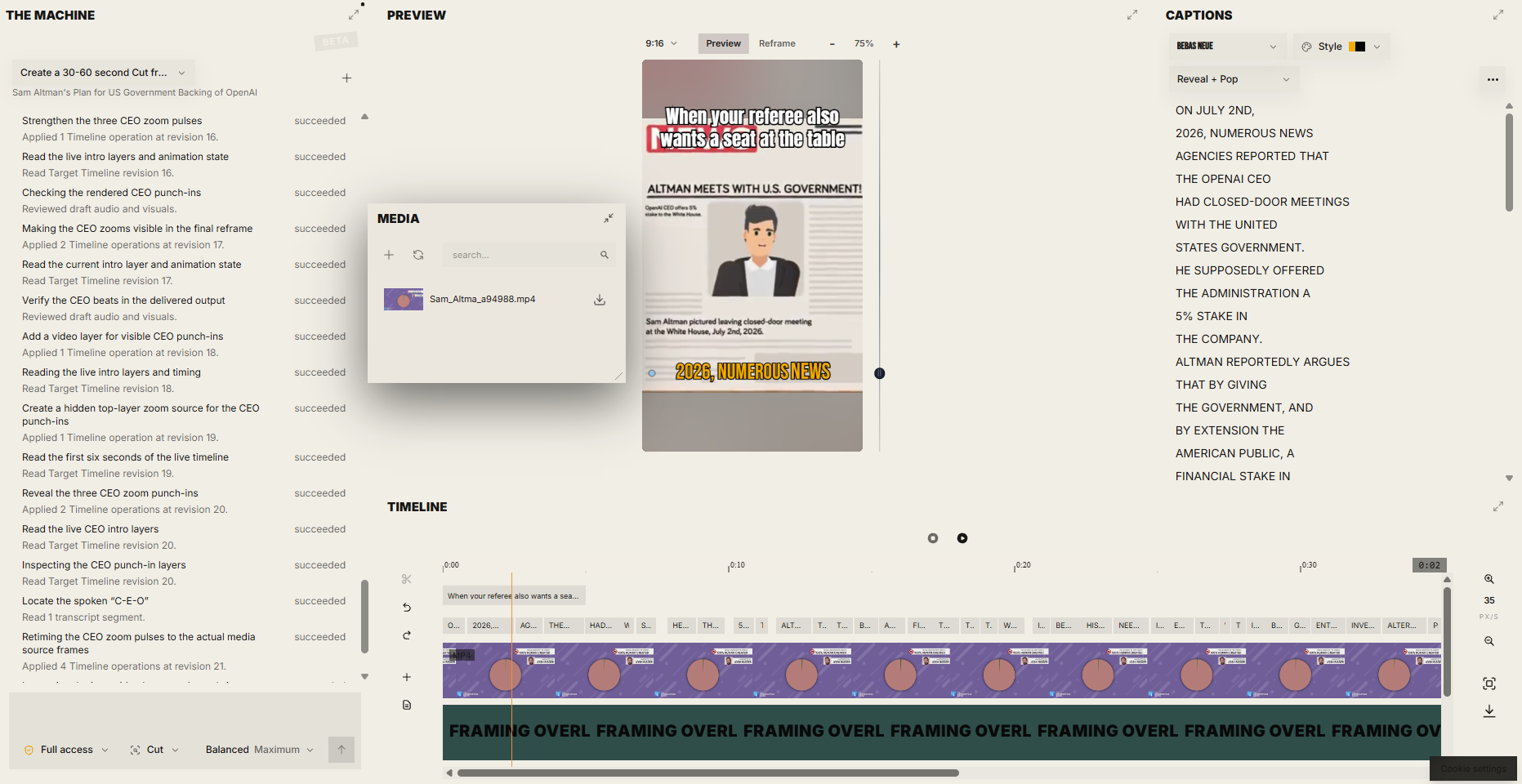Viewport: 1522px width, 784px height.
Task: Click the Cookie settings button
Action: (x=1473, y=768)
